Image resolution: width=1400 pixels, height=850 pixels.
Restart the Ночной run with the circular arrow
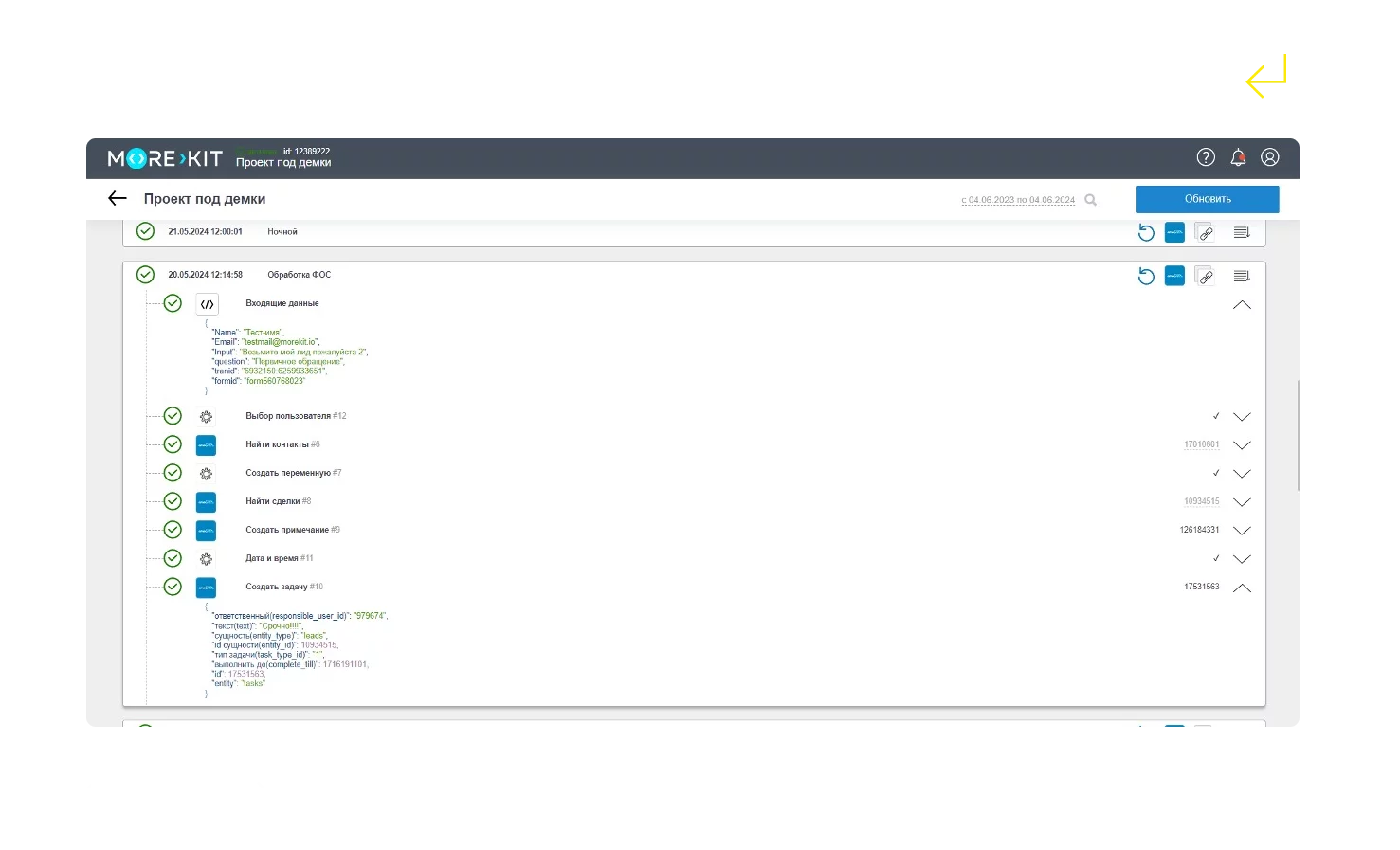(x=1146, y=232)
